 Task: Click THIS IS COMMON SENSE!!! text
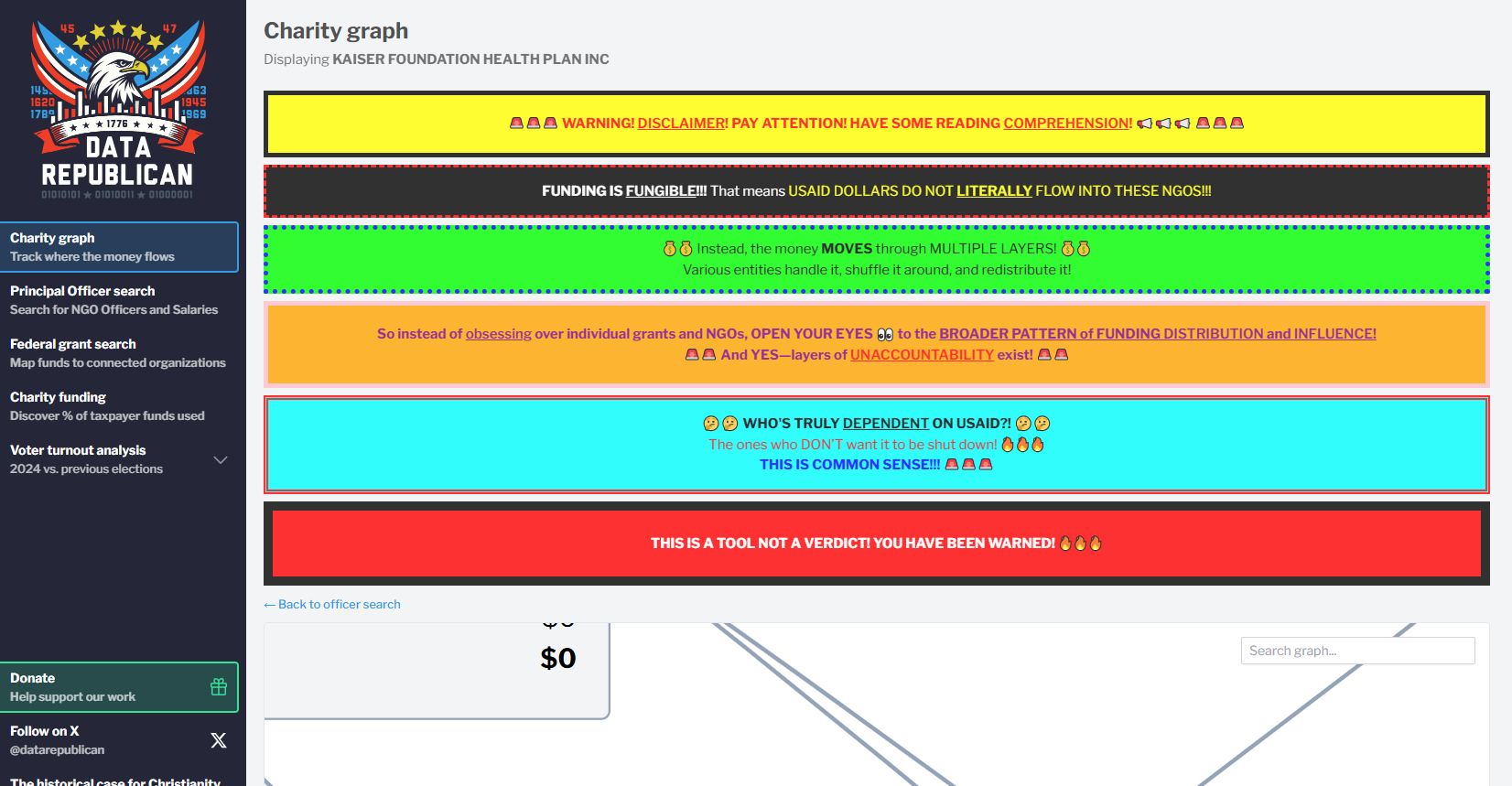[x=849, y=465]
